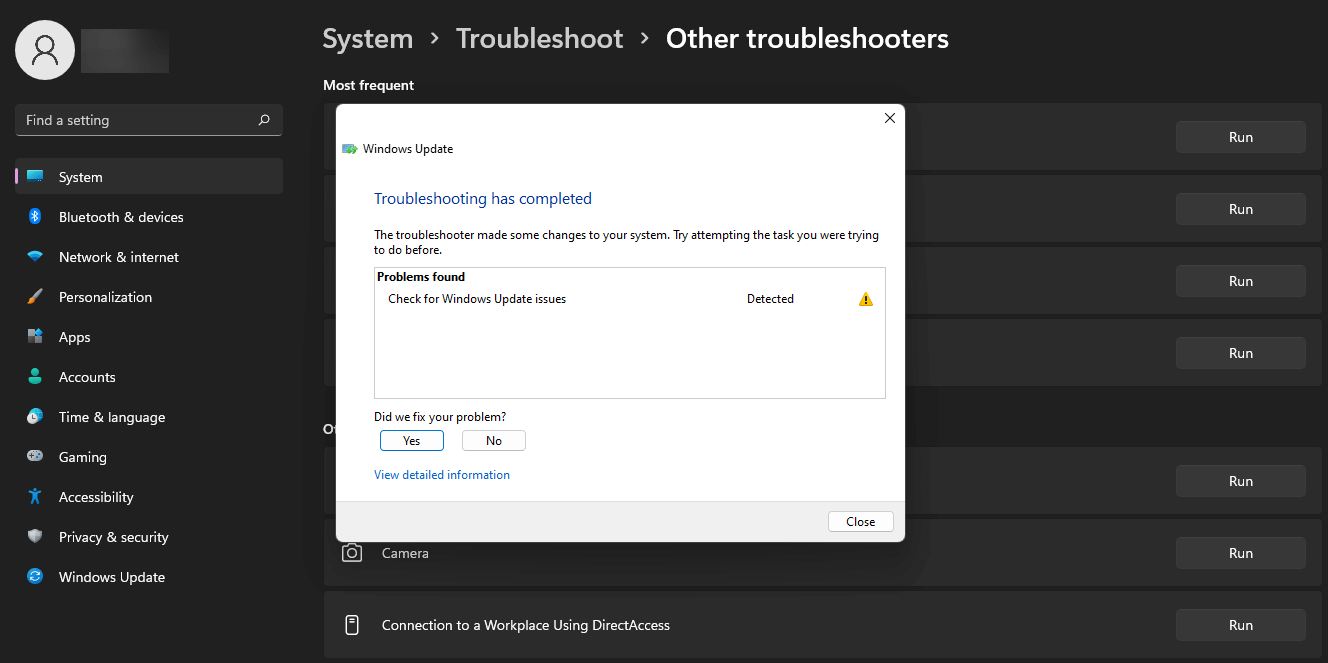Navigate to Troubleshoot breadcrumb
The image size is (1328, 663).
pos(540,39)
